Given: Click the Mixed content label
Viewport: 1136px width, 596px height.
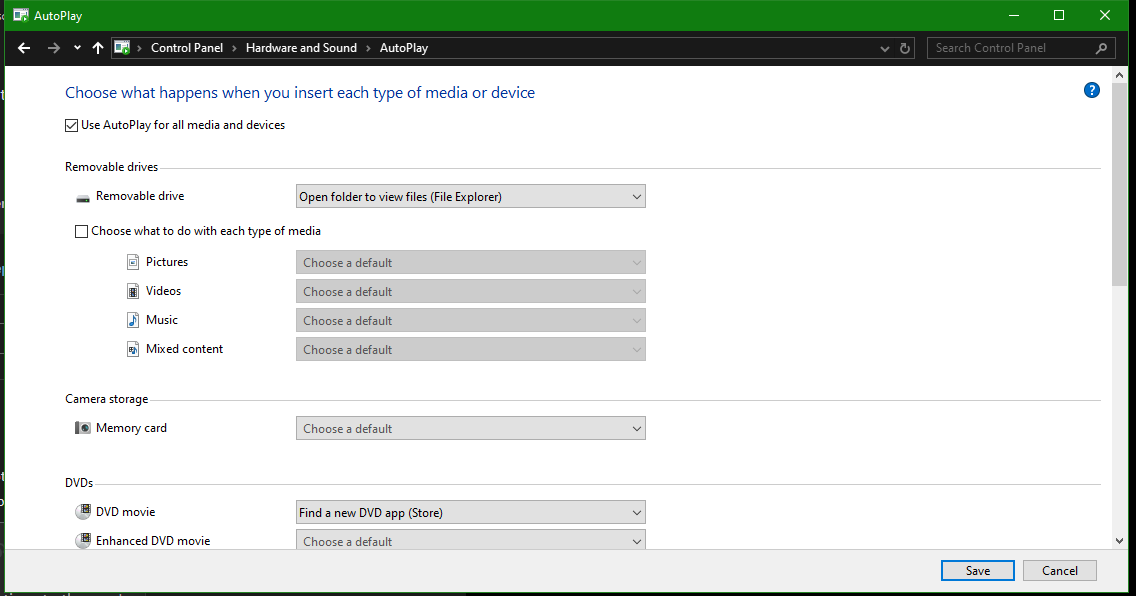Looking at the screenshot, I should 184,349.
